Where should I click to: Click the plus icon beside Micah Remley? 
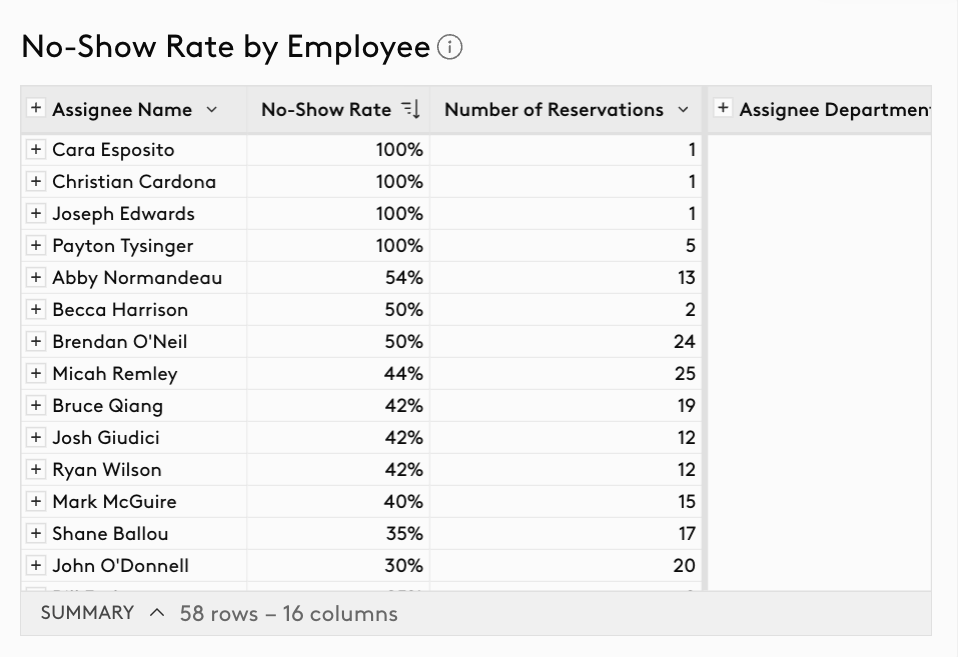36,373
